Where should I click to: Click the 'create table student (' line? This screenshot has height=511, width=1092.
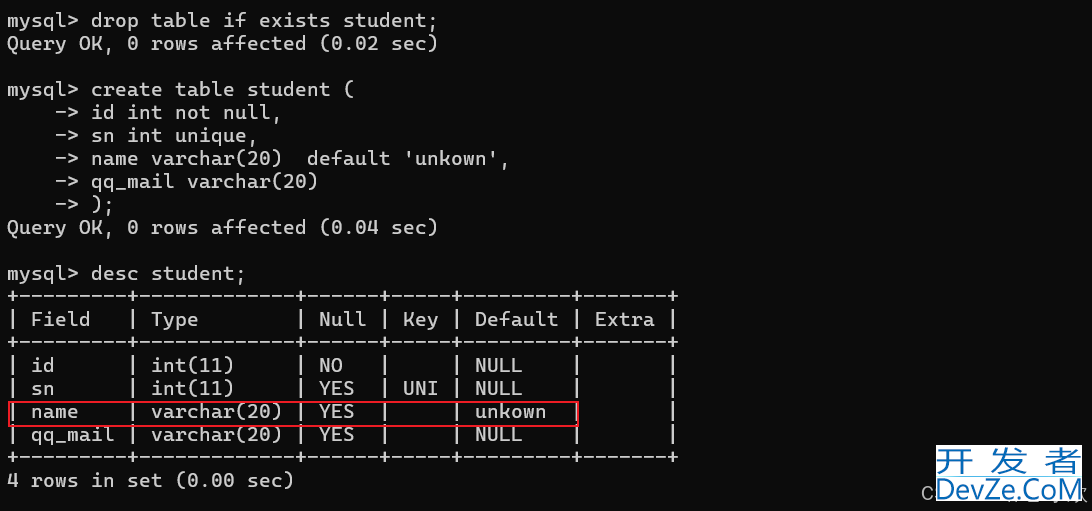(180, 90)
